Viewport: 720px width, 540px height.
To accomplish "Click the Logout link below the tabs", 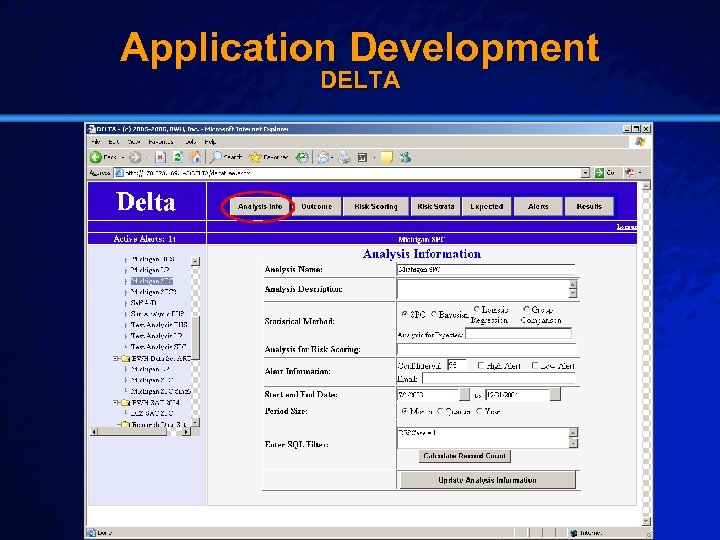I will [x=626, y=227].
